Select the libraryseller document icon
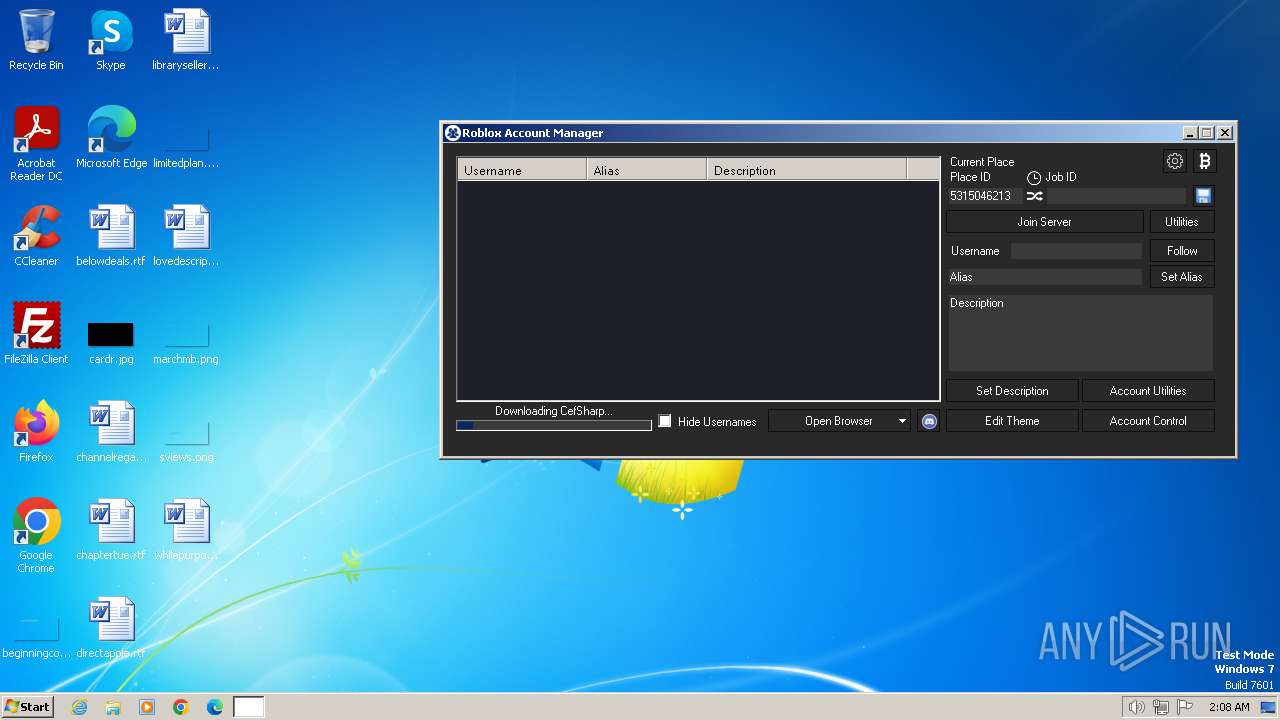This screenshot has height=720, width=1280. [x=186, y=41]
